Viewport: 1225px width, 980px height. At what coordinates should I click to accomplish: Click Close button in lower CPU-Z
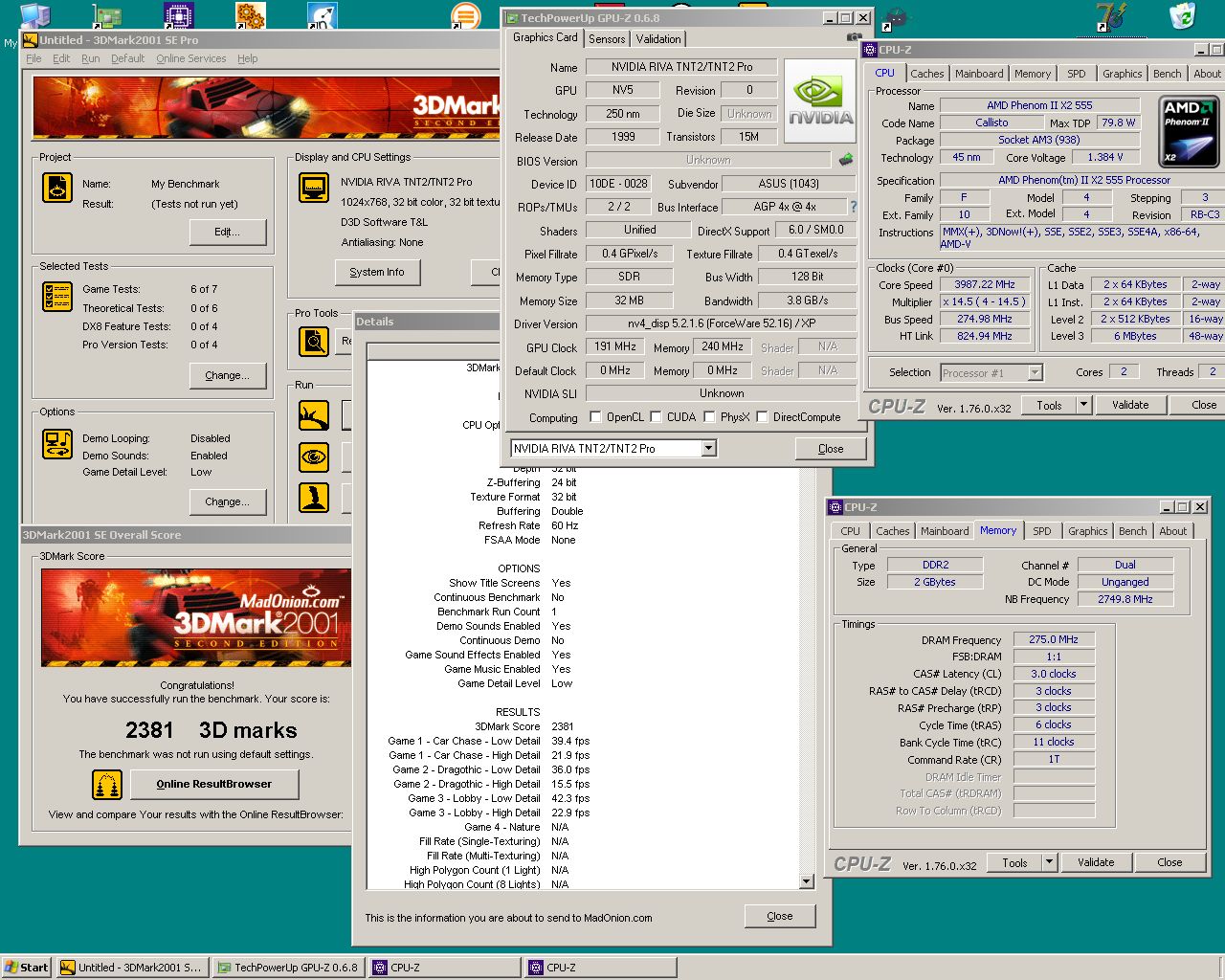(x=1169, y=862)
